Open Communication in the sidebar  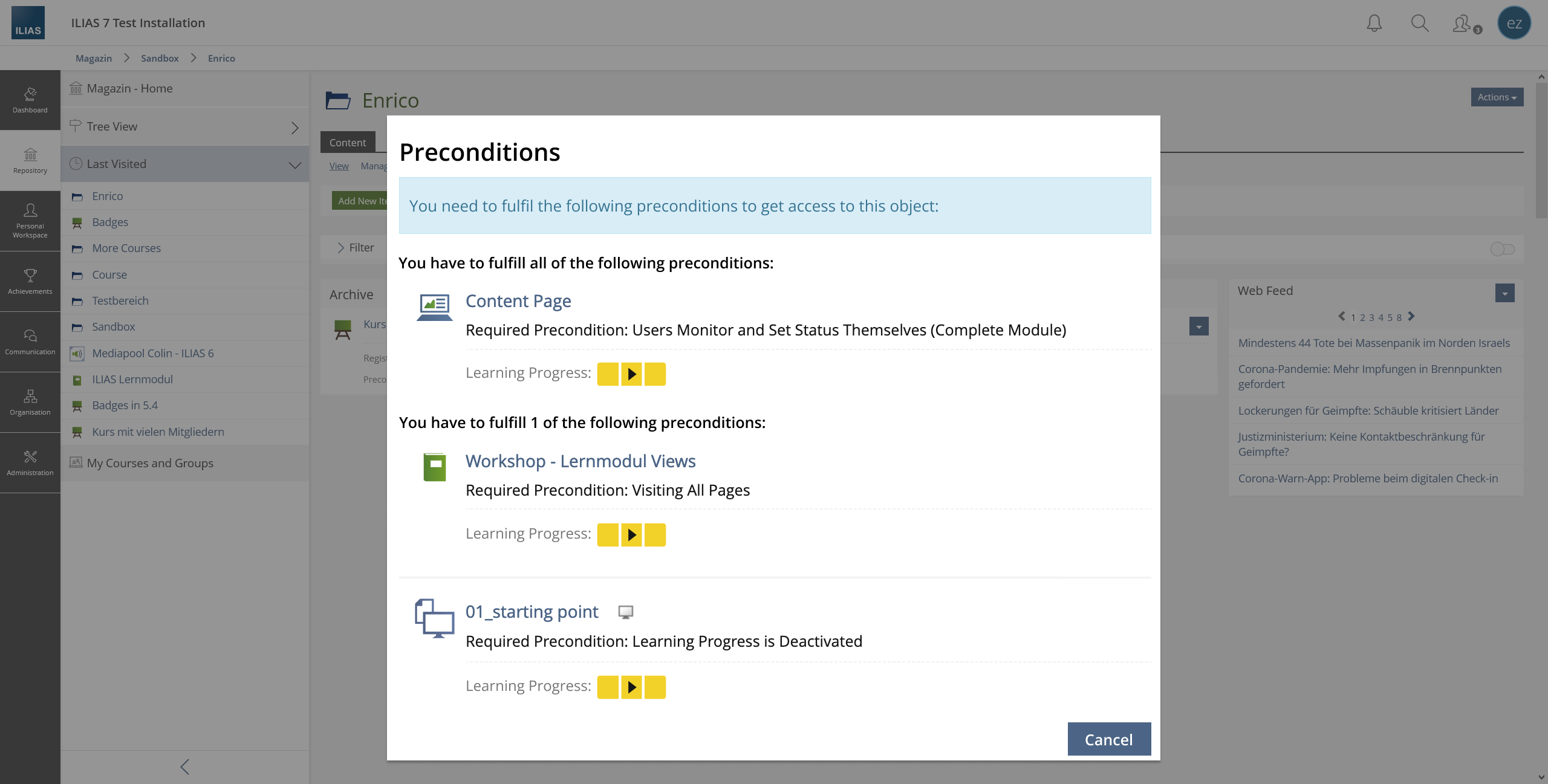[x=30, y=342]
